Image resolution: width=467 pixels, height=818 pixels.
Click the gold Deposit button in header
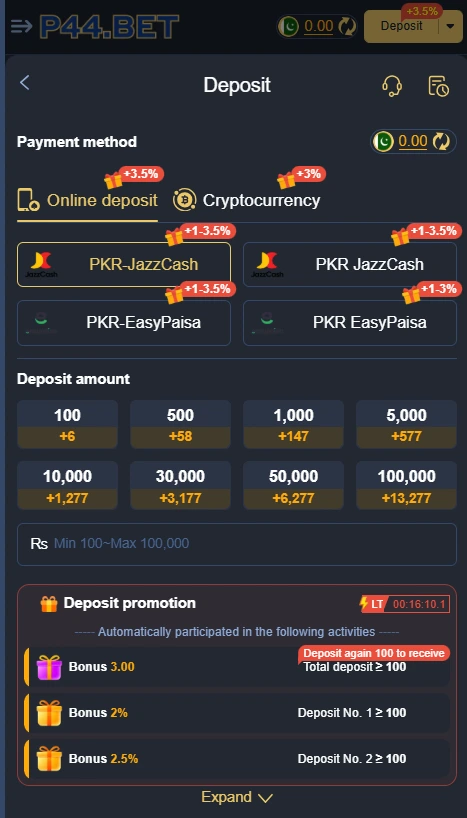[402, 26]
